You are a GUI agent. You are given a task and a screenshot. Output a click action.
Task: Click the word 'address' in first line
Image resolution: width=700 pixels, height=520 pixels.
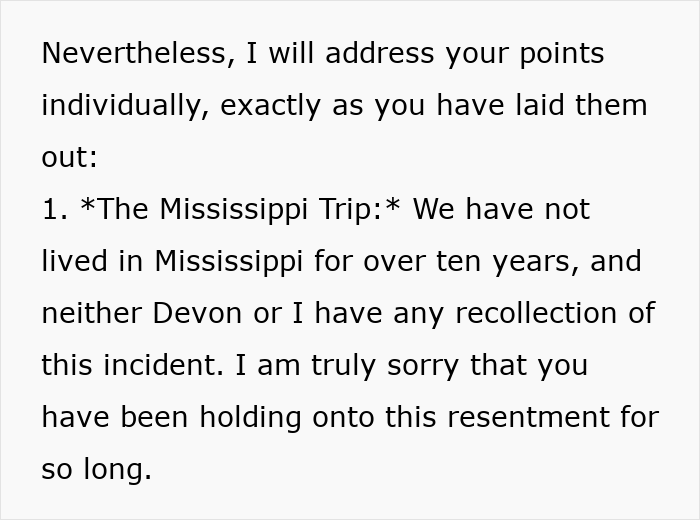[380, 53]
